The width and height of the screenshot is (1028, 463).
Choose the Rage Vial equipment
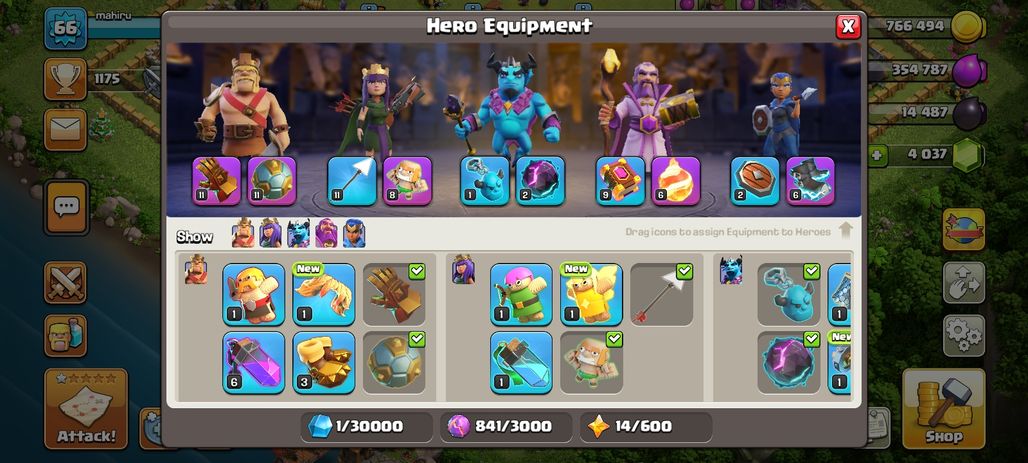click(254, 362)
